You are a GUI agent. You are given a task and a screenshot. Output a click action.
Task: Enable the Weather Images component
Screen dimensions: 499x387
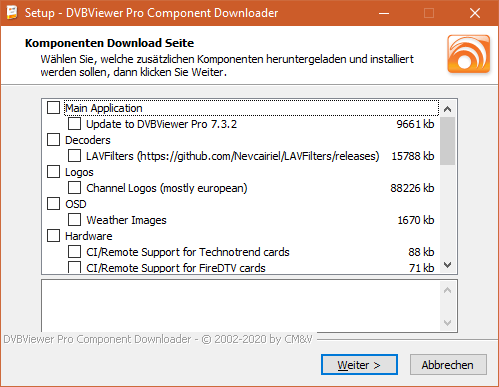74,220
